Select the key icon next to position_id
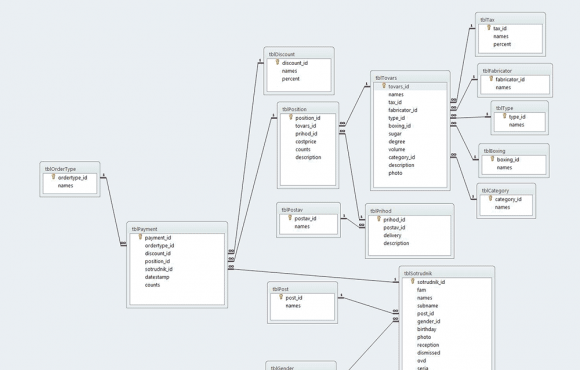Viewport: 580px width, 370px height. coord(291,117)
